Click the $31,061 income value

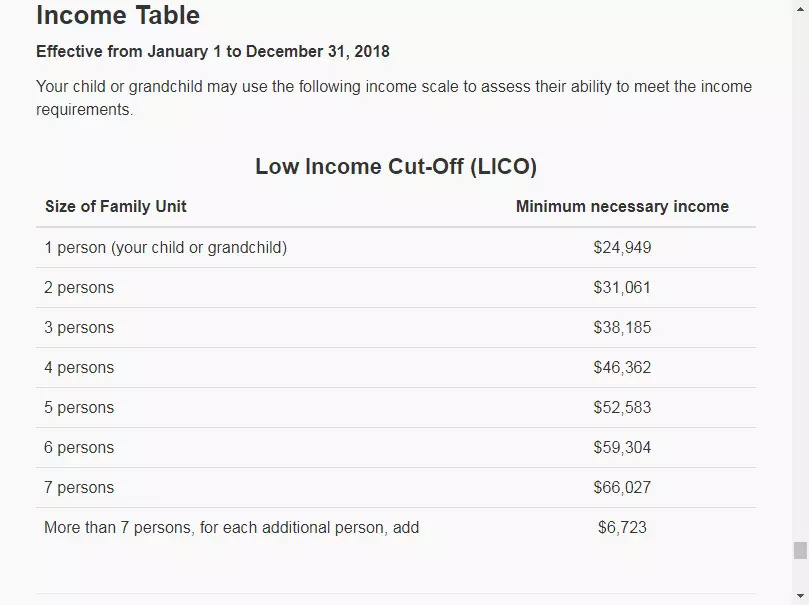[622, 288]
